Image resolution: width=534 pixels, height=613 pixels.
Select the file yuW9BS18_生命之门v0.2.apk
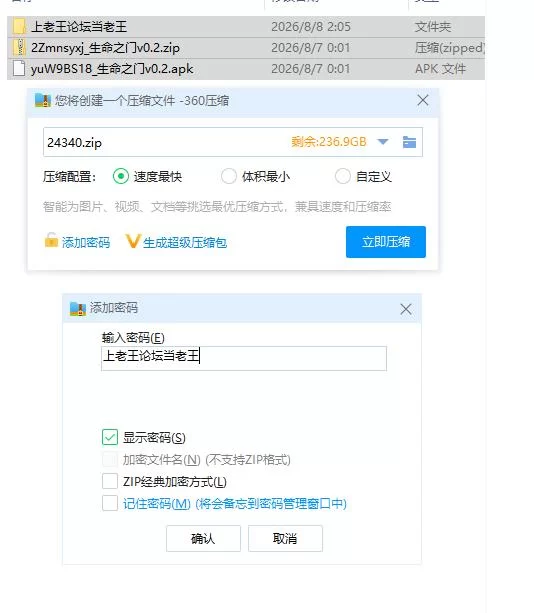click(x=246, y=69)
